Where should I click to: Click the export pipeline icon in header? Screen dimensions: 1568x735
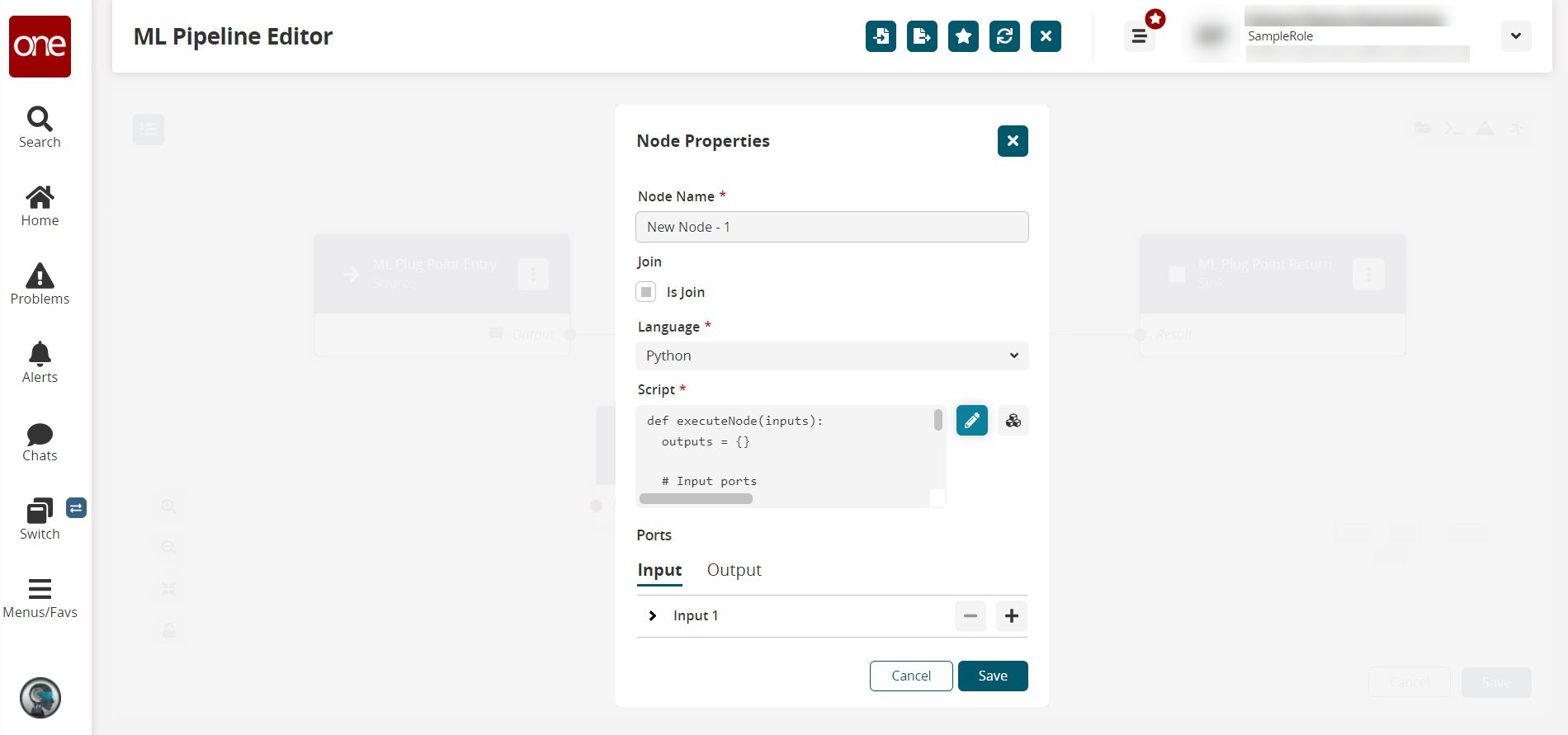click(x=922, y=36)
